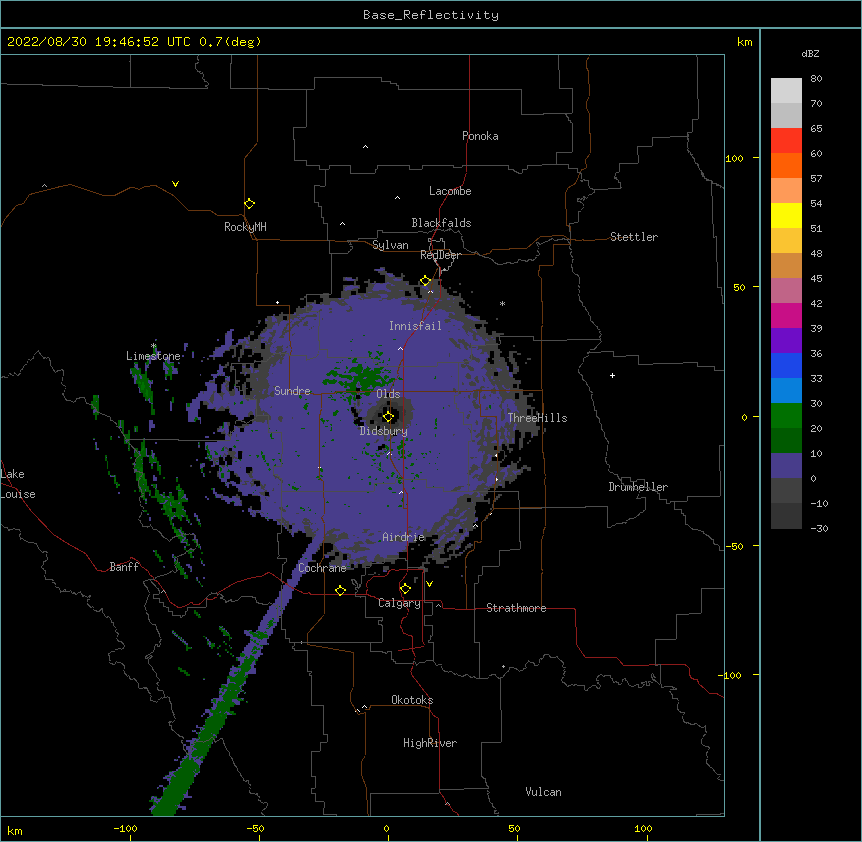This screenshot has width=862, height=842.
Task: Click the -30 value on the dBZ scale
Action: pos(819,528)
